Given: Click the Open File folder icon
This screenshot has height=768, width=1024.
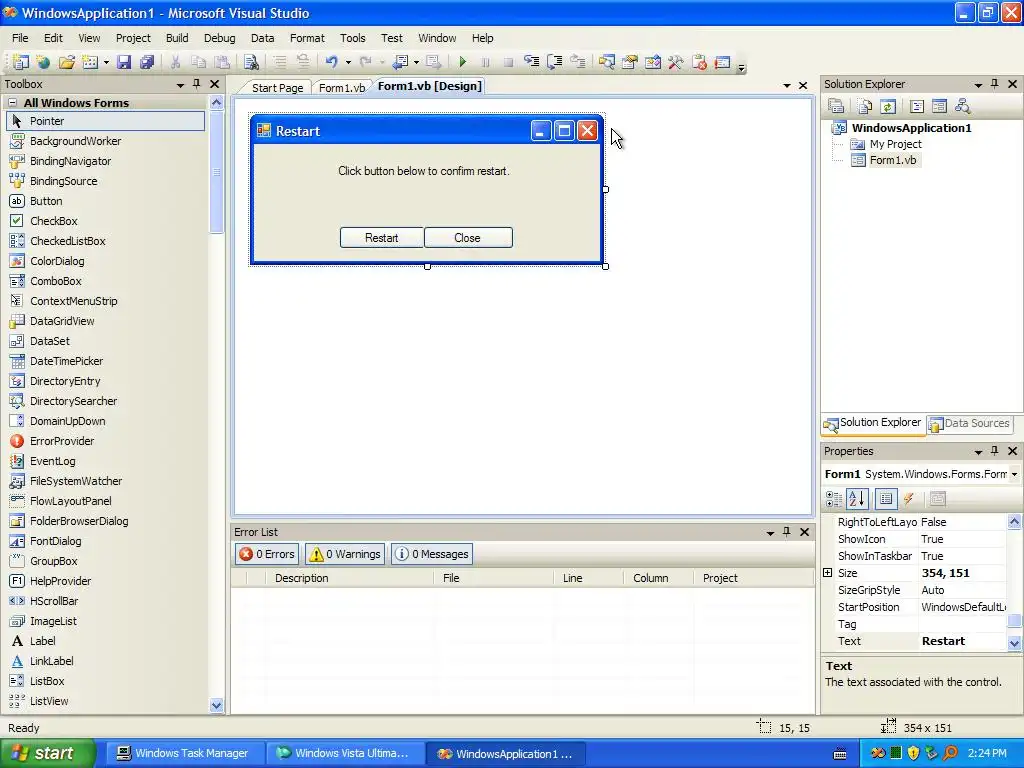Looking at the screenshot, I should point(67,62).
